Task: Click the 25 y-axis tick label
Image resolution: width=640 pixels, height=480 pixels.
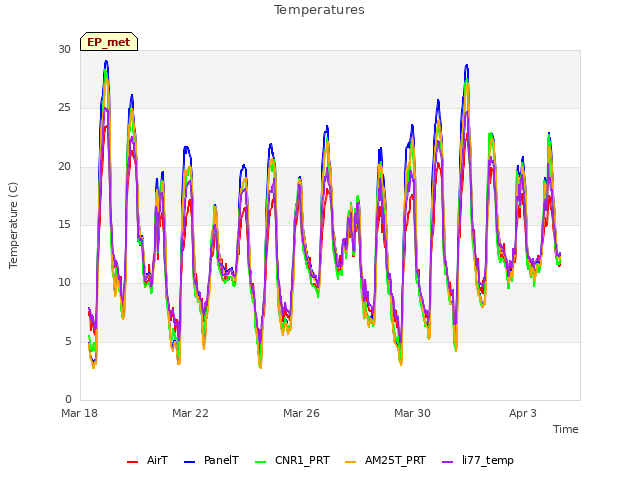Action: pos(64,108)
